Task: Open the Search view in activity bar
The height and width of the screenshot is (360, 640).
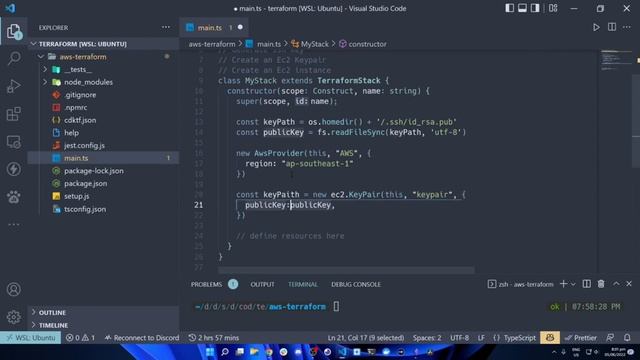Action: point(13,58)
